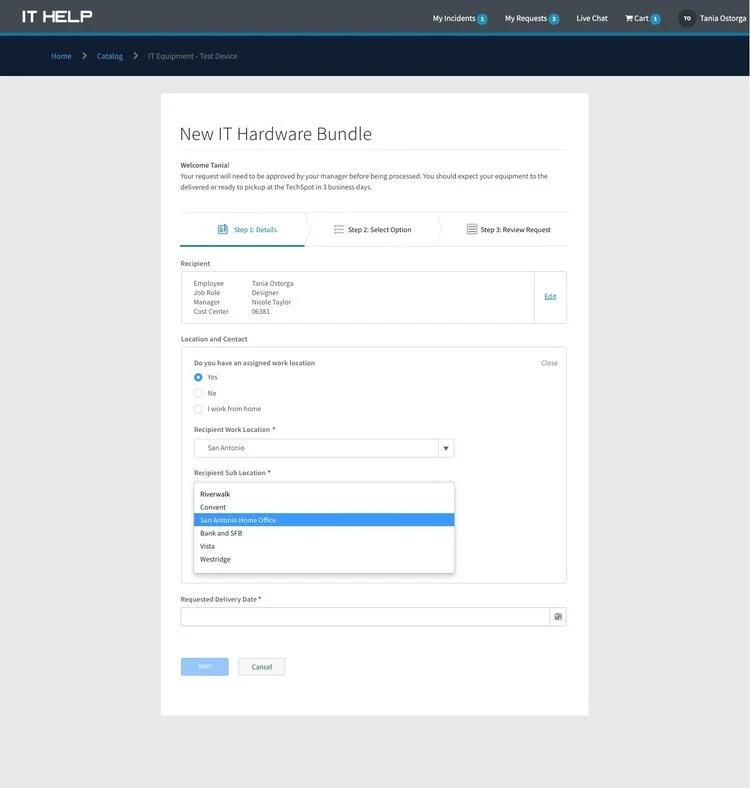Click the IT HELP logo
This screenshot has height=788, width=750.
[x=57, y=17]
